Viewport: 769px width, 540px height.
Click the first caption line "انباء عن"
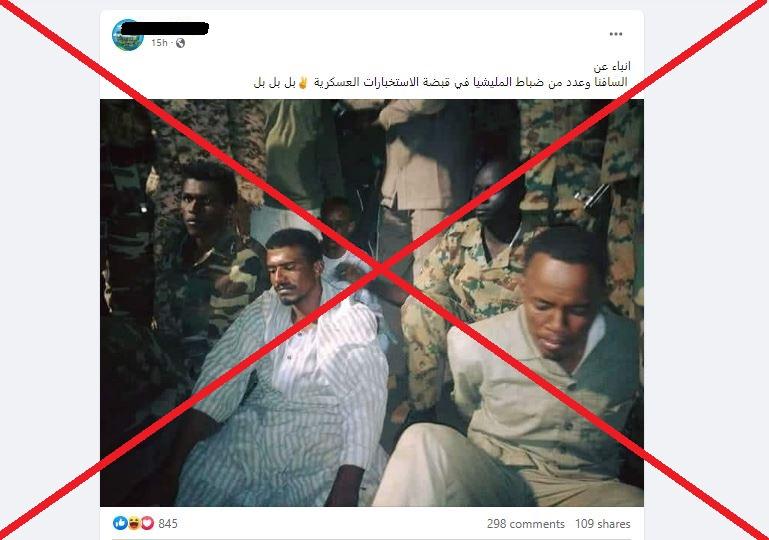pyautogui.click(x=612, y=66)
